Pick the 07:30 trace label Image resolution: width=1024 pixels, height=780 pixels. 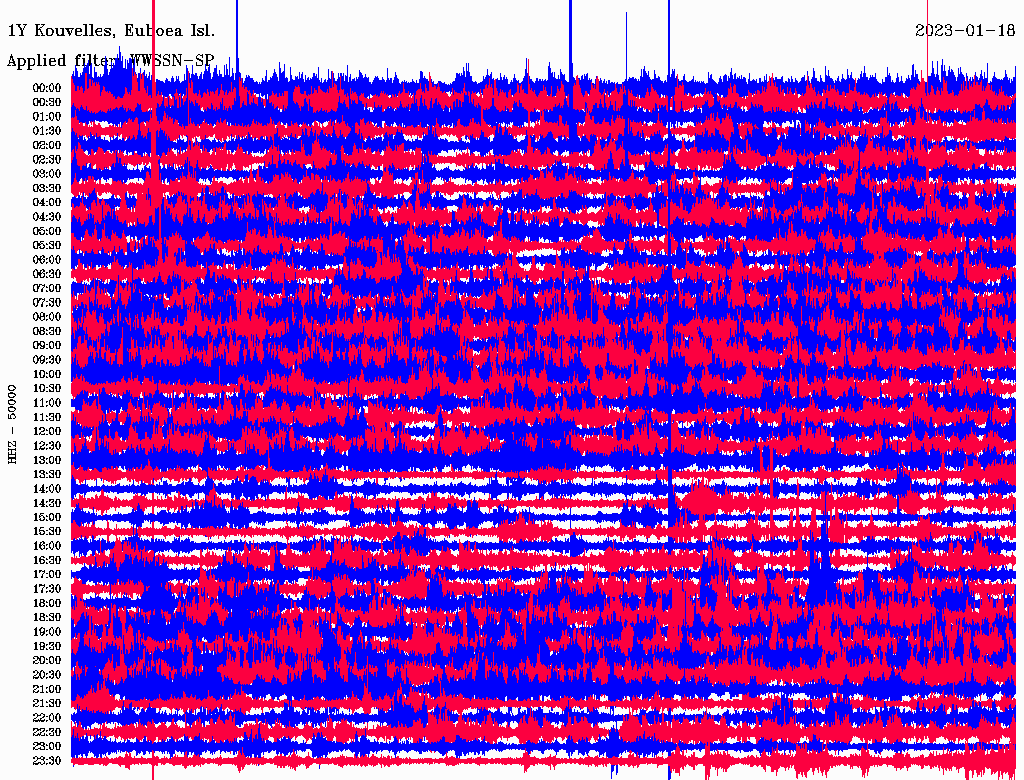[x=47, y=303]
